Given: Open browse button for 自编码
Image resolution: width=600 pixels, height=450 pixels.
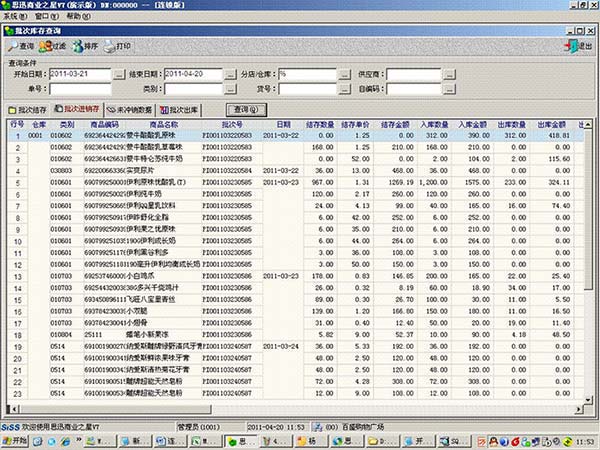Looking at the screenshot, I should click(449, 89).
